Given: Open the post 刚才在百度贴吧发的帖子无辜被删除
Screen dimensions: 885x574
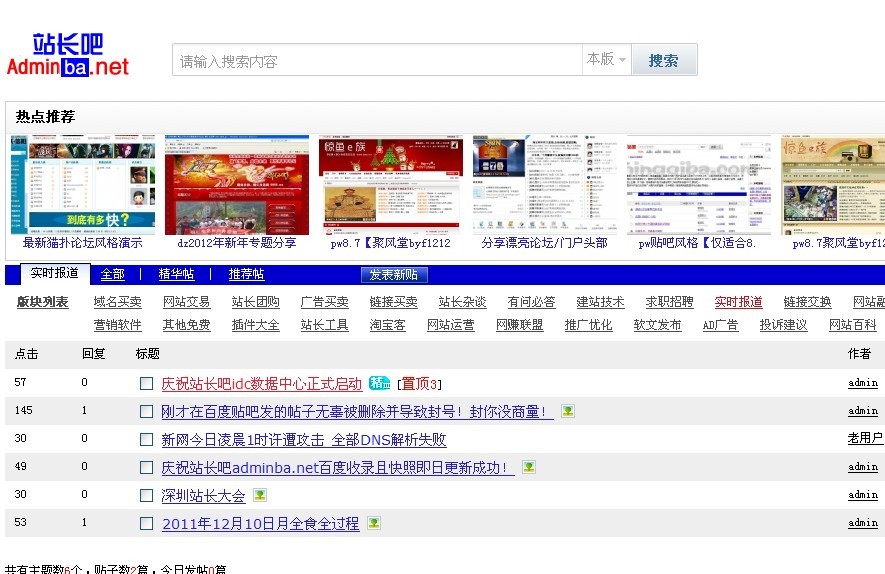Looking at the screenshot, I should click(x=357, y=411).
